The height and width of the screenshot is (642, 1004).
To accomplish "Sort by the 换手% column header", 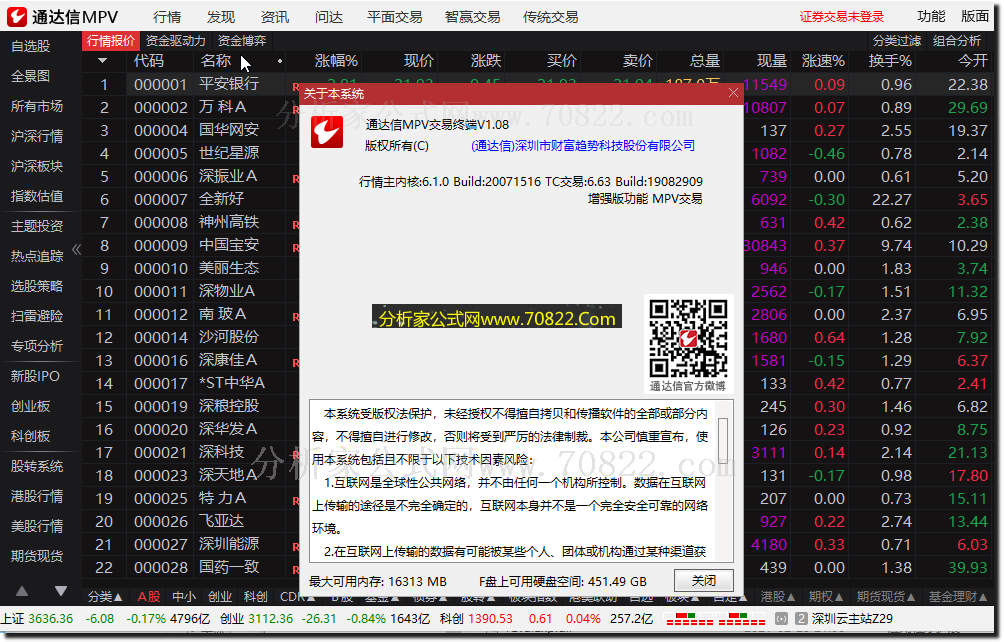I will [x=890, y=61].
